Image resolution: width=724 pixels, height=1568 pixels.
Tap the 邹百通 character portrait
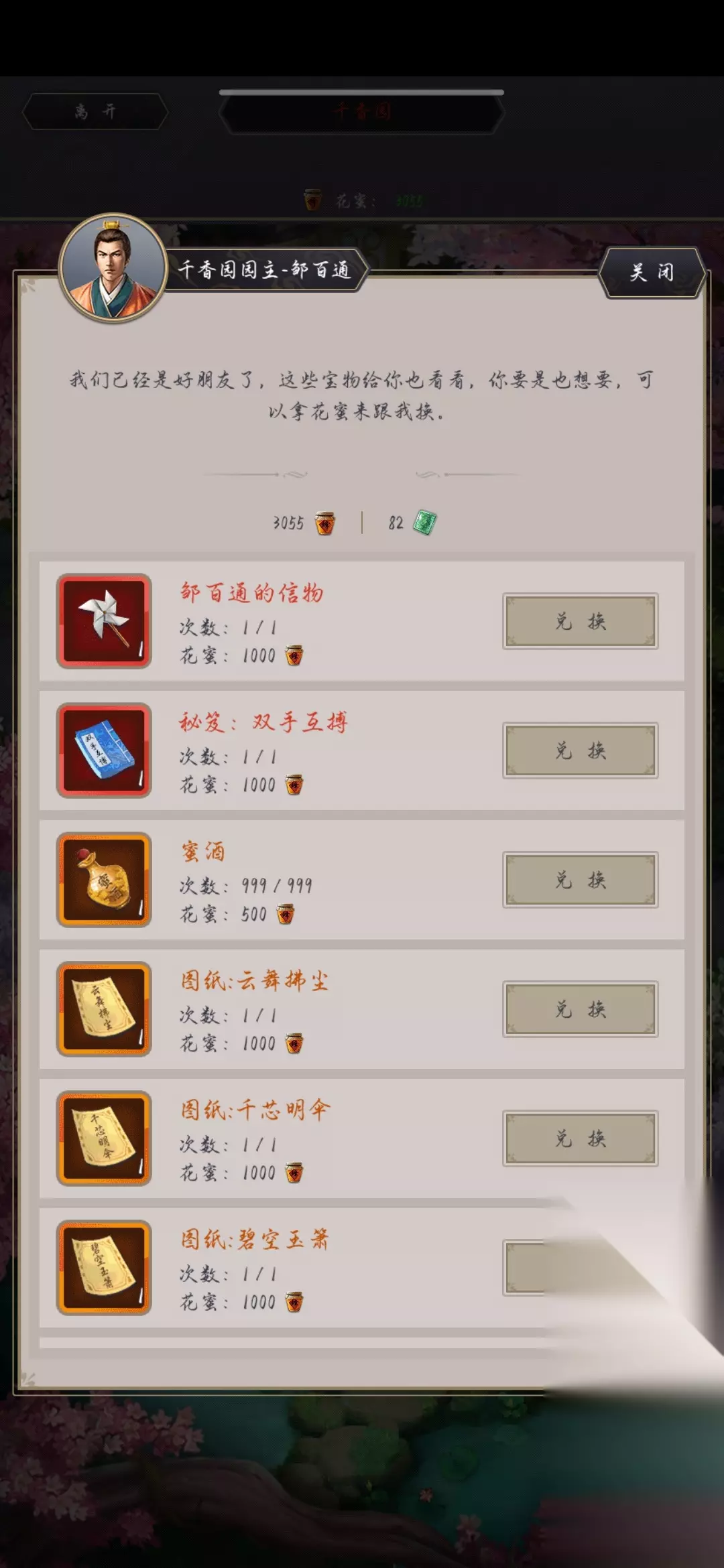(113, 268)
